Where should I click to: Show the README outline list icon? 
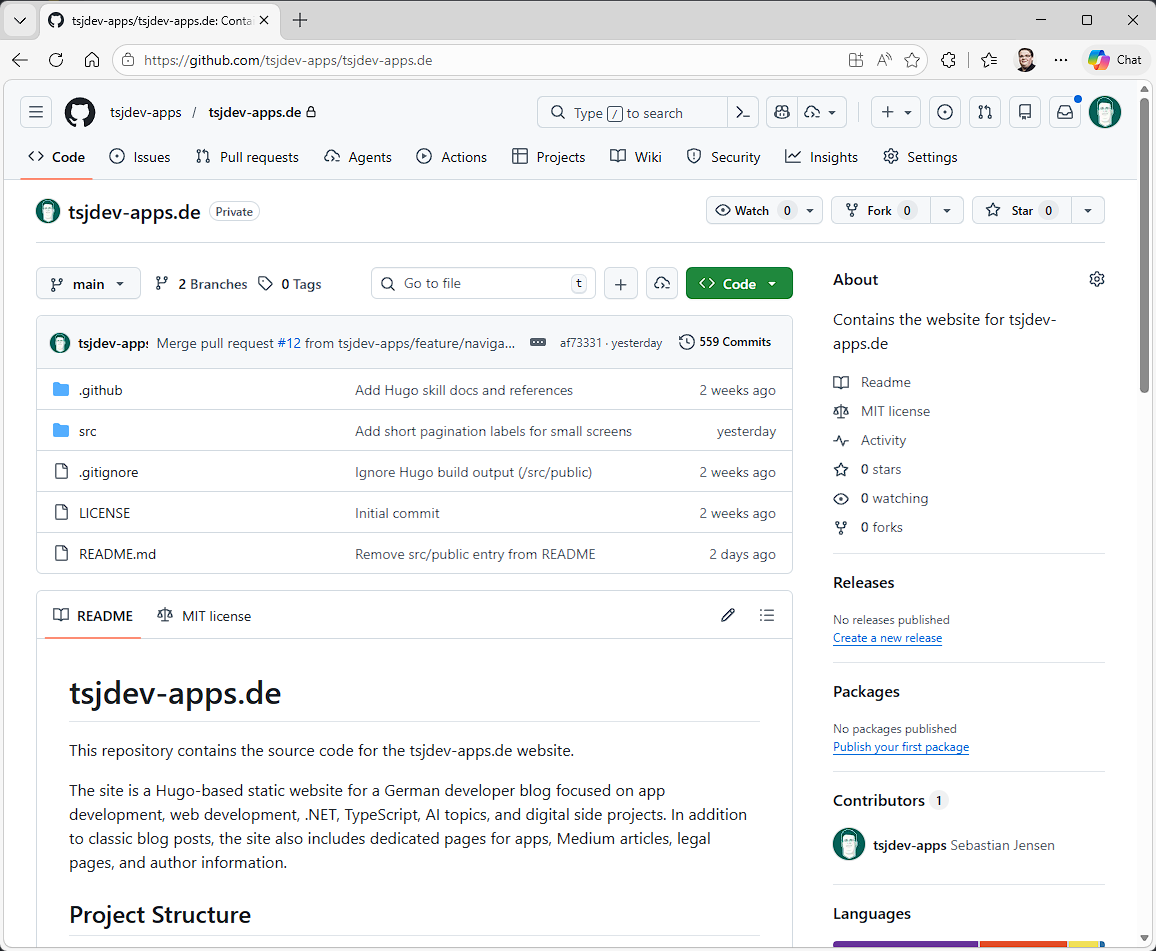click(x=767, y=615)
